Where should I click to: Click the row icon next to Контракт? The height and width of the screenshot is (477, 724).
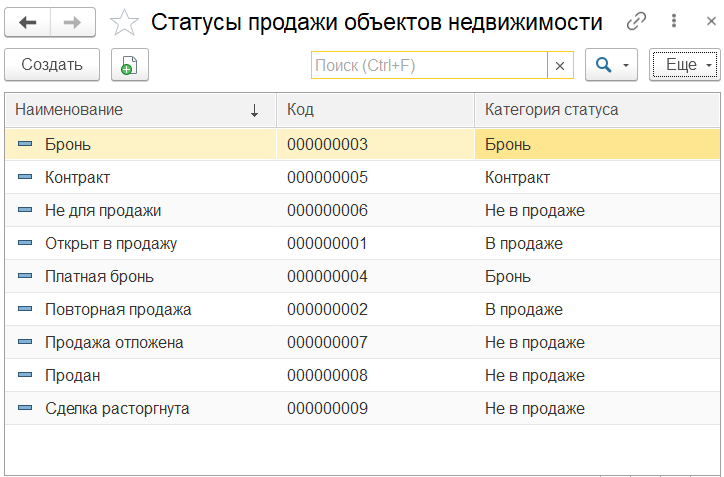click(x=26, y=177)
